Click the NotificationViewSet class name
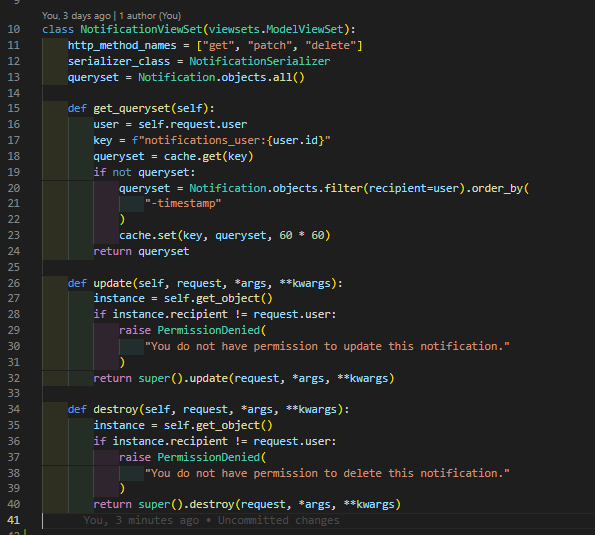Viewport: 595px width, 535px height. click(141, 29)
